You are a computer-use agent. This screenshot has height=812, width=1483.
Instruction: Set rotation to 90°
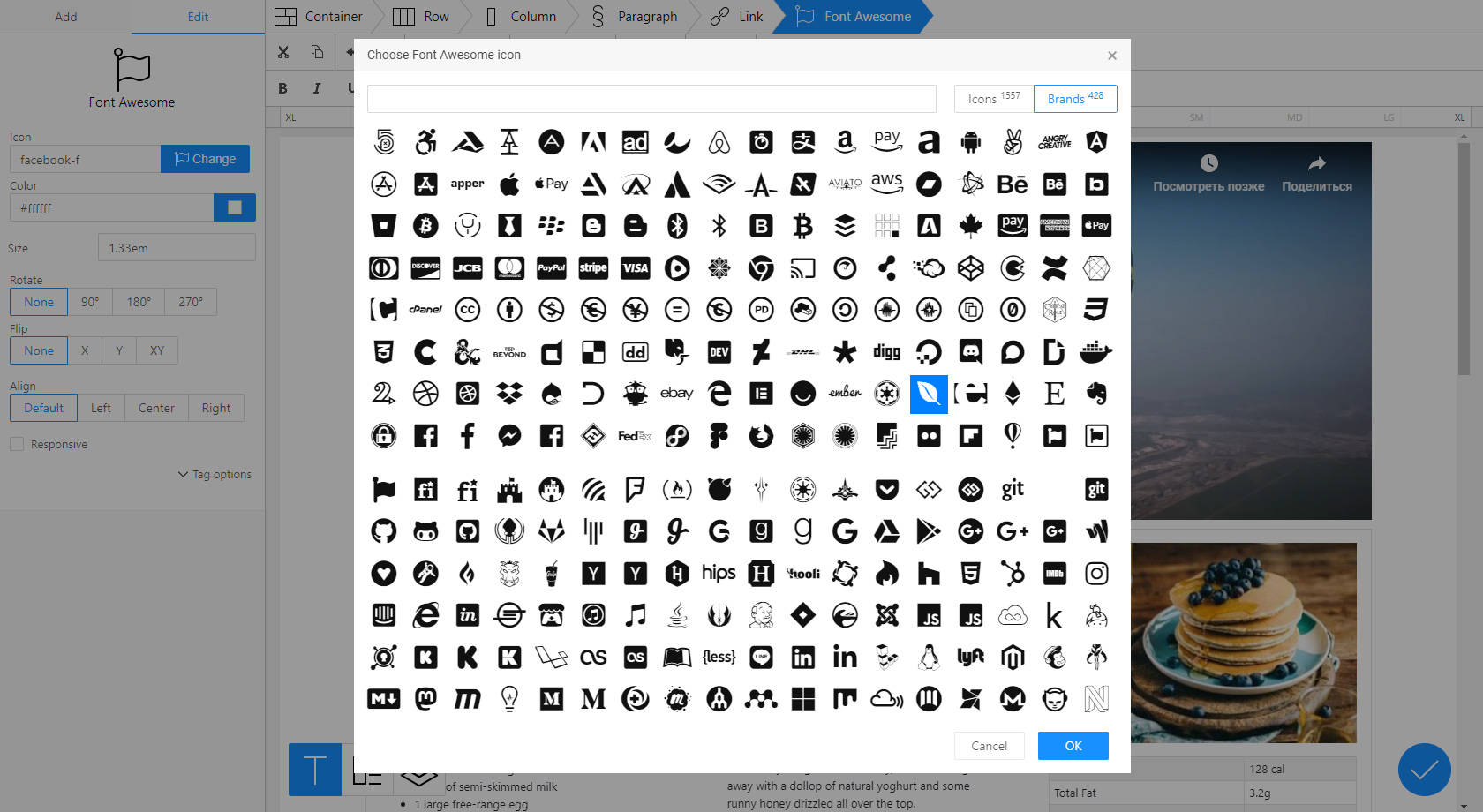click(90, 302)
